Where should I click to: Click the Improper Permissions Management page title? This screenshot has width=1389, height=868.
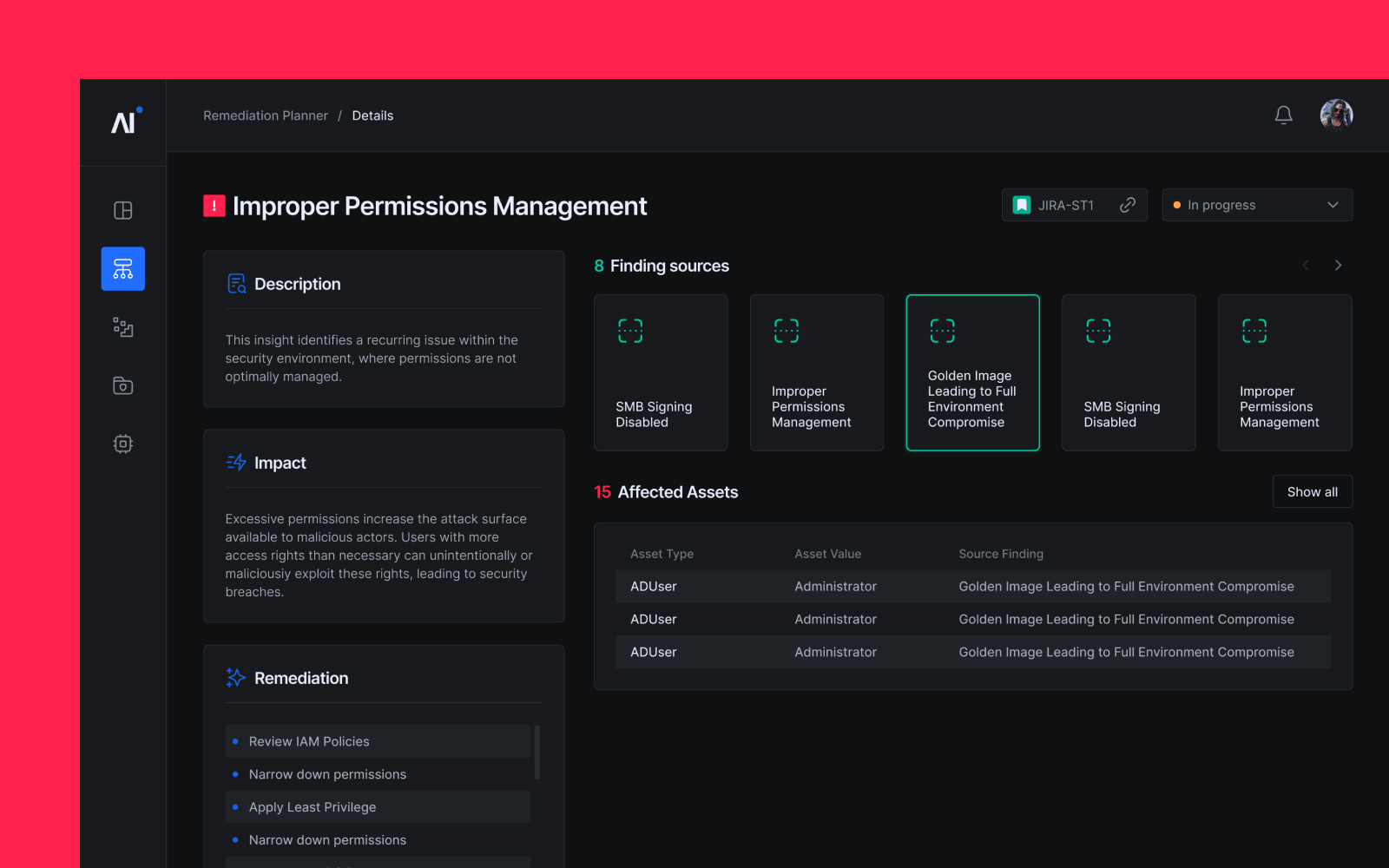click(x=439, y=206)
